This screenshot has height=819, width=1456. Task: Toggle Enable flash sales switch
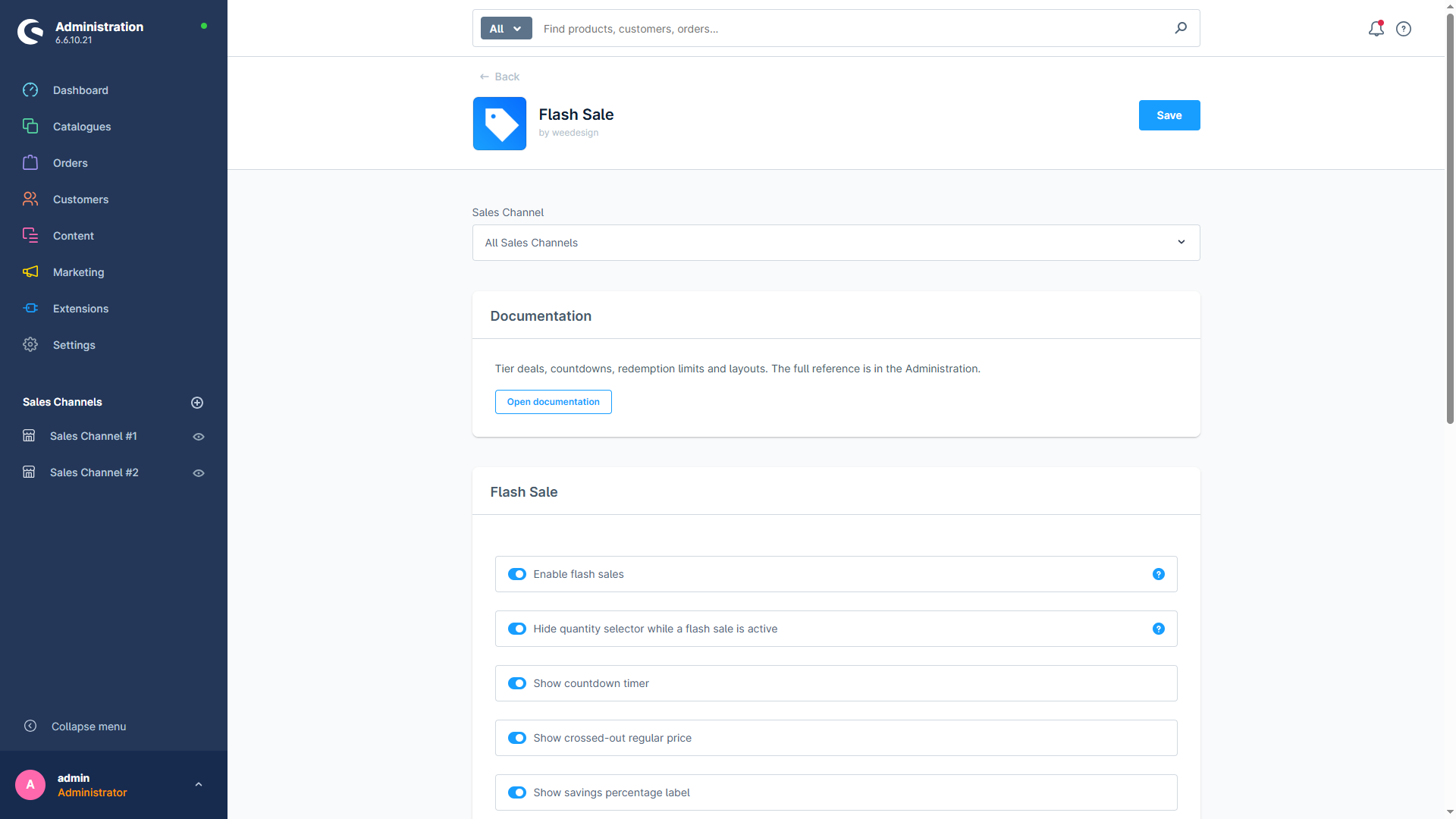click(517, 574)
